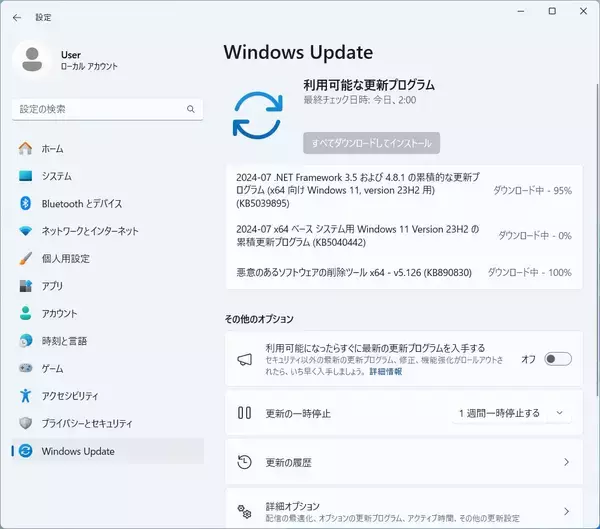The width and height of the screenshot is (600, 529).
Task: Go to ネットワークとインターネット
Action: tap(108, 231)
